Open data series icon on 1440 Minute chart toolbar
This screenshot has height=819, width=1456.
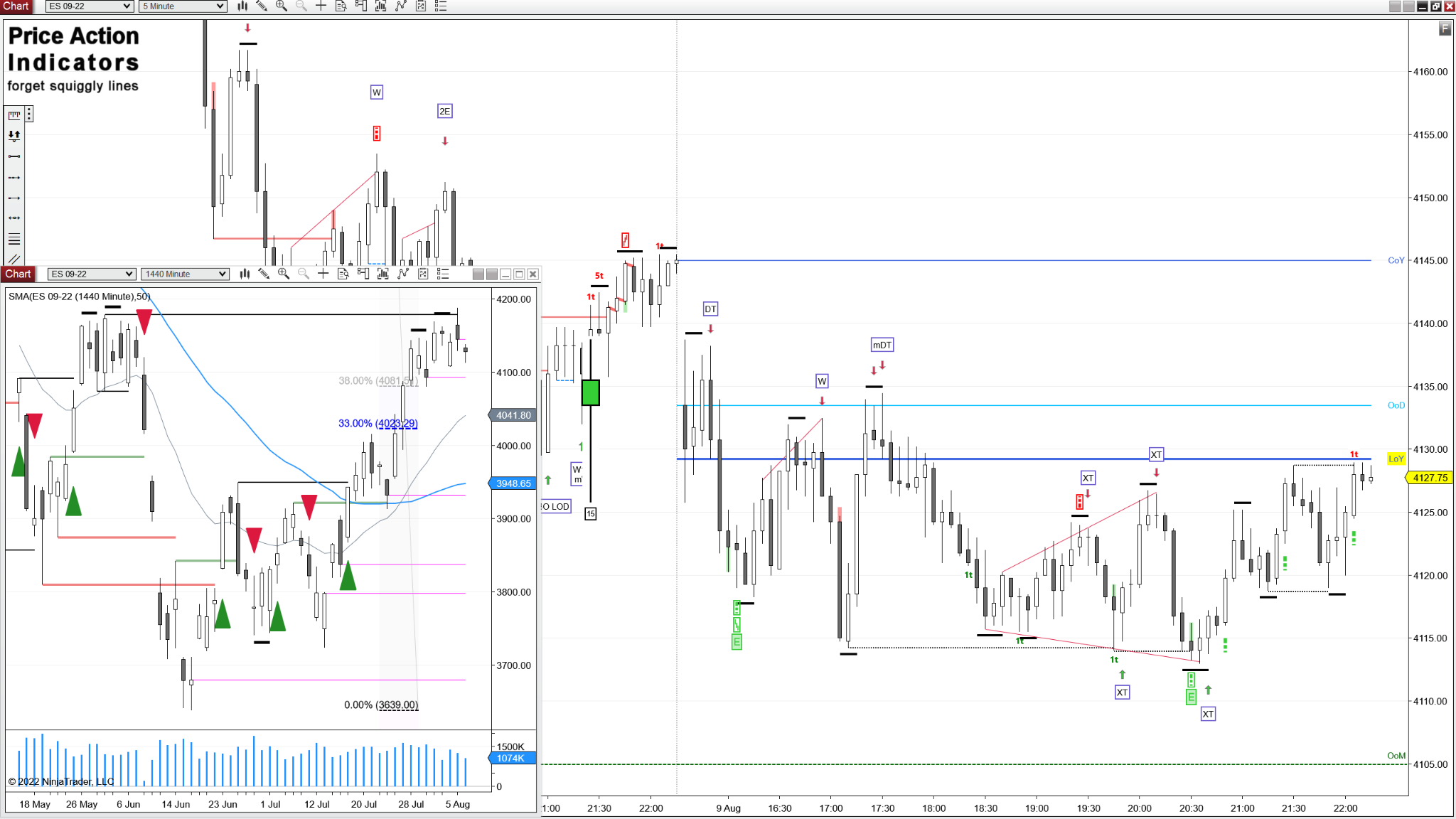383,274
